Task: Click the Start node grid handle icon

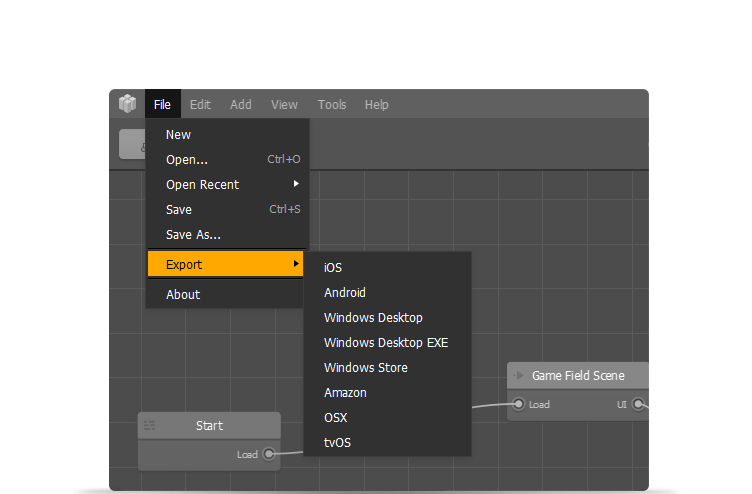Action: tap(150, 425)
